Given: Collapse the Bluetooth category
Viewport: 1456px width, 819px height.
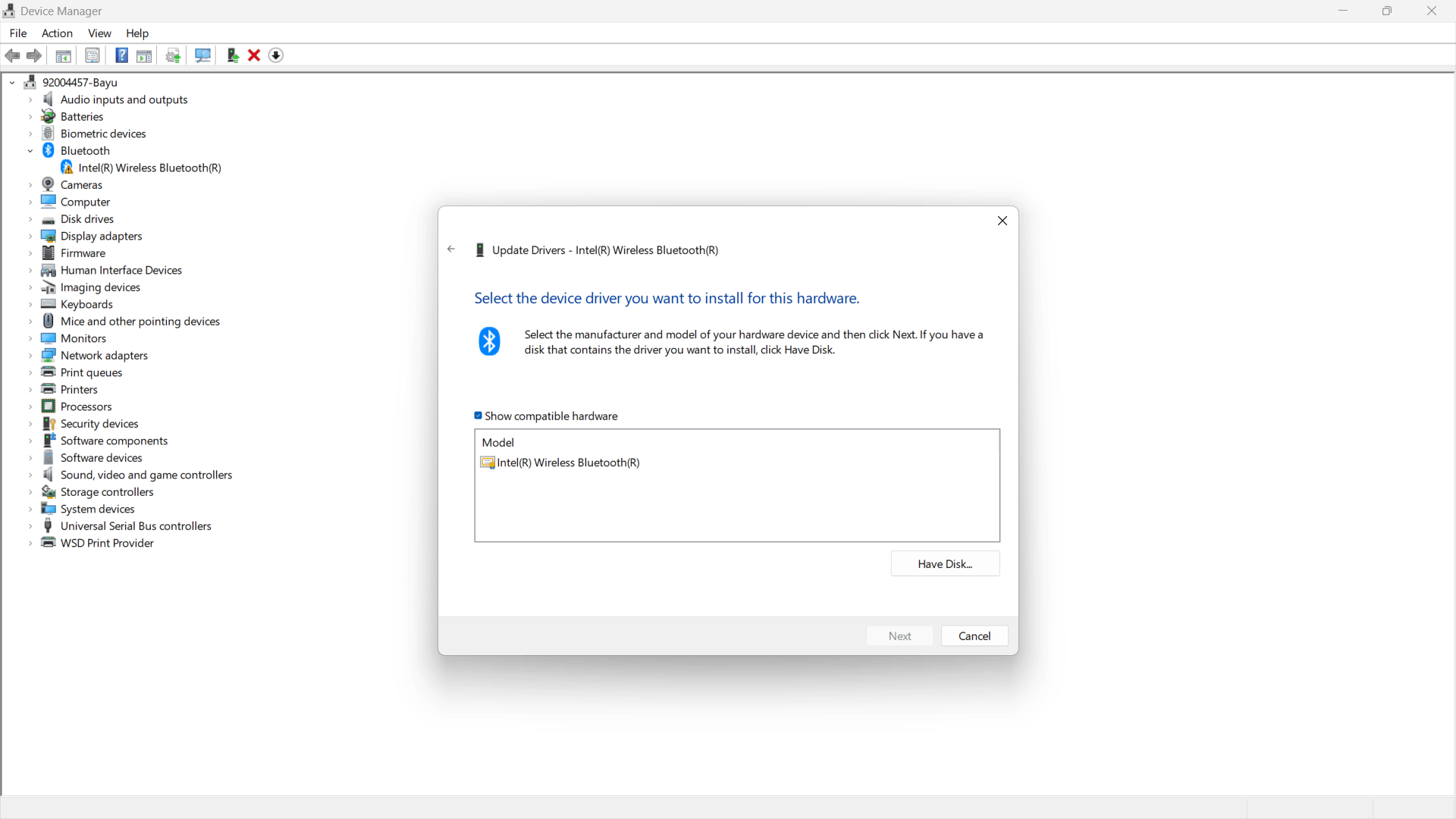Looking at the screenshot, I should 30,151.
